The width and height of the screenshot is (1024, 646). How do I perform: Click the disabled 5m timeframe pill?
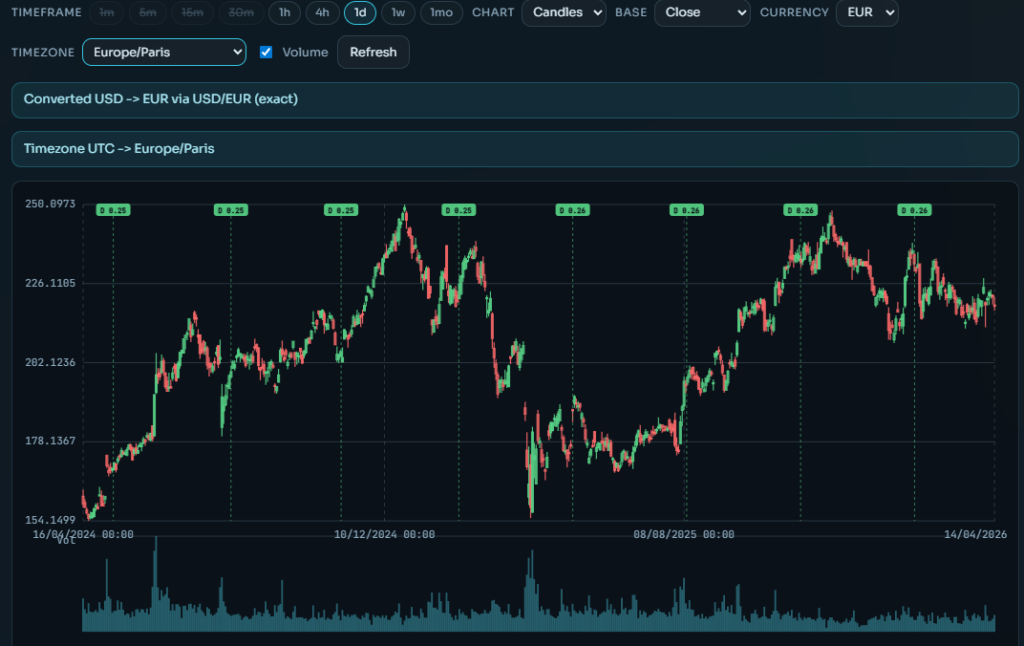(147, 13)
